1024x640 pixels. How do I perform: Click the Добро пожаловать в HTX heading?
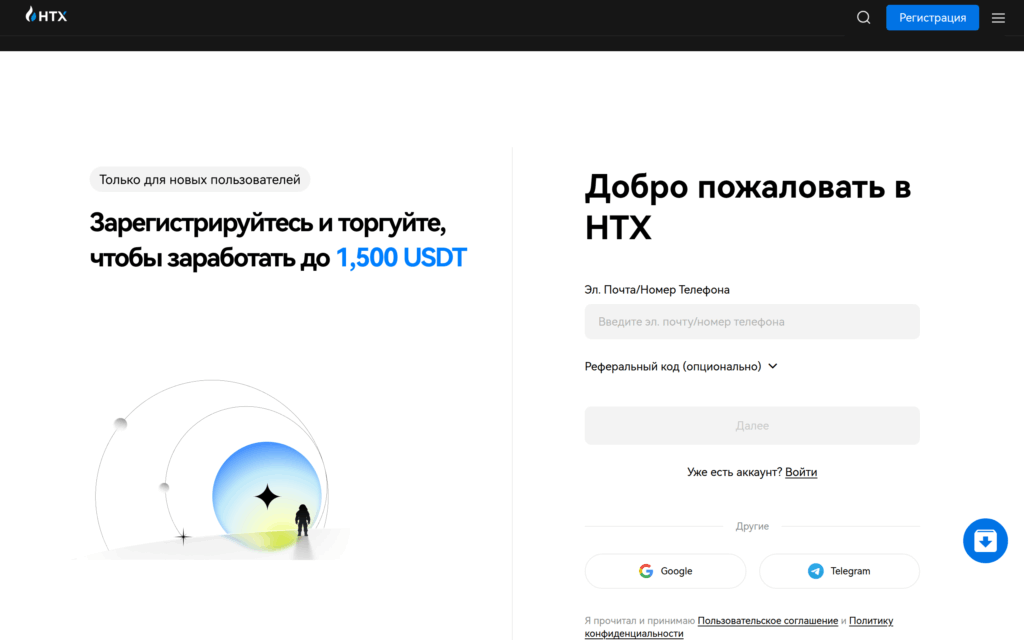(x=748, y=207)
